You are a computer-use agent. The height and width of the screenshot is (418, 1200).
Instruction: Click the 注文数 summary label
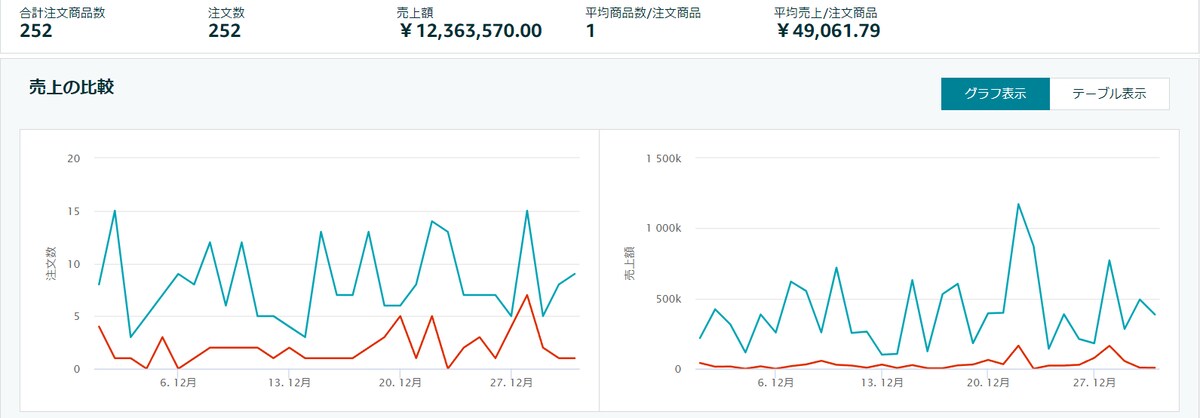[226, 13]
